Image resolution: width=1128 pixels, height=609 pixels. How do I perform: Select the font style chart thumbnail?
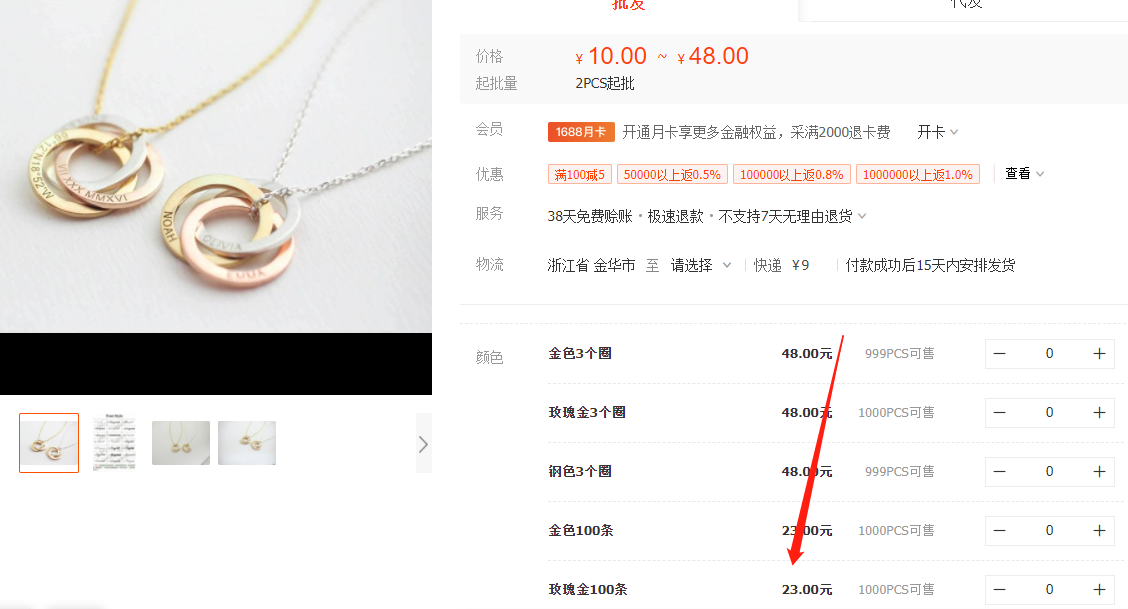pyautogui.click(x=114, y=443)
